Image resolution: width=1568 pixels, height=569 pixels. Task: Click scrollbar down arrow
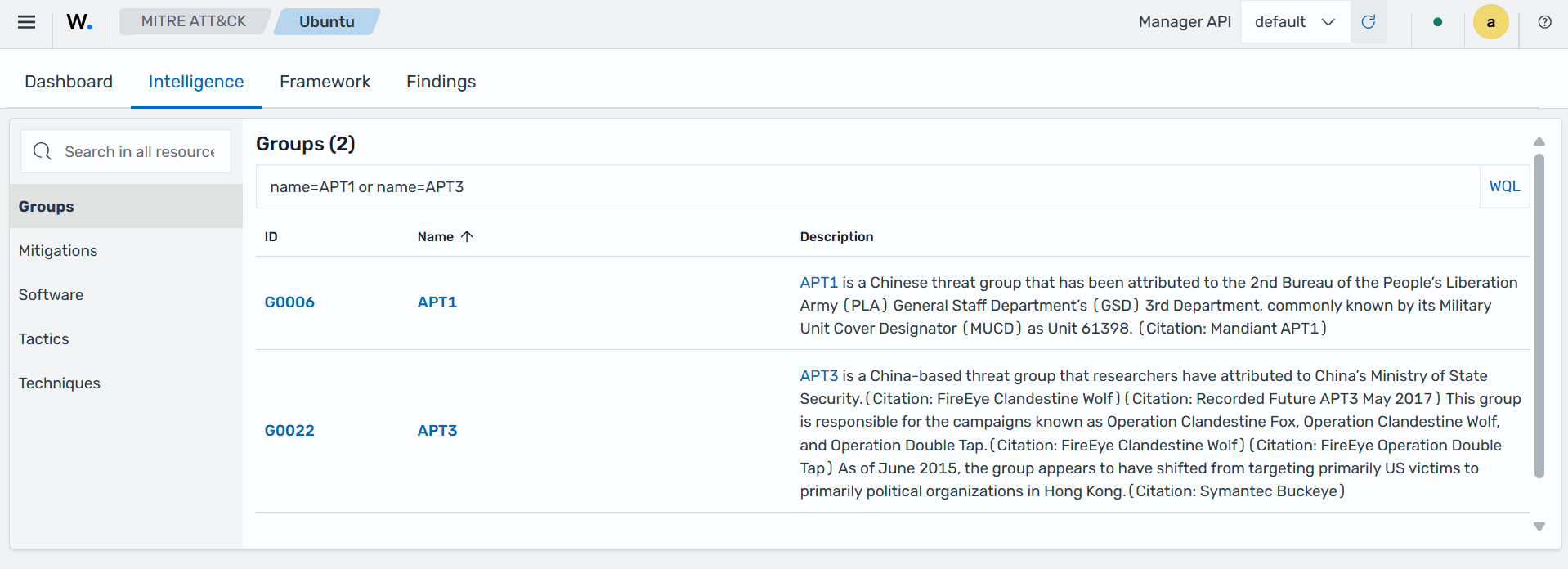1539,526
